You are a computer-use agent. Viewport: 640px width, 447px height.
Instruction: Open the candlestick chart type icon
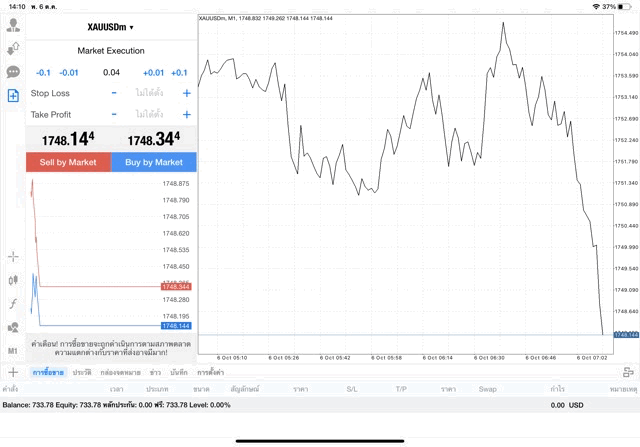coord(13,281)
